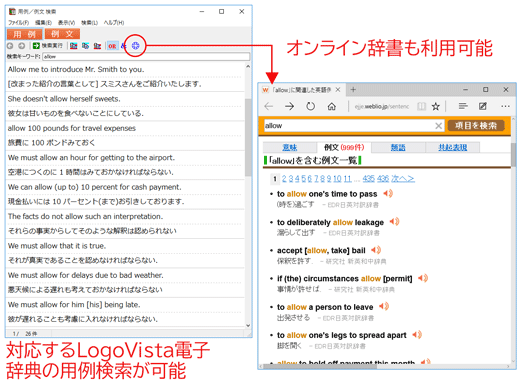Play audio for 'allow one's legs to spread apart'

point(417,334)
